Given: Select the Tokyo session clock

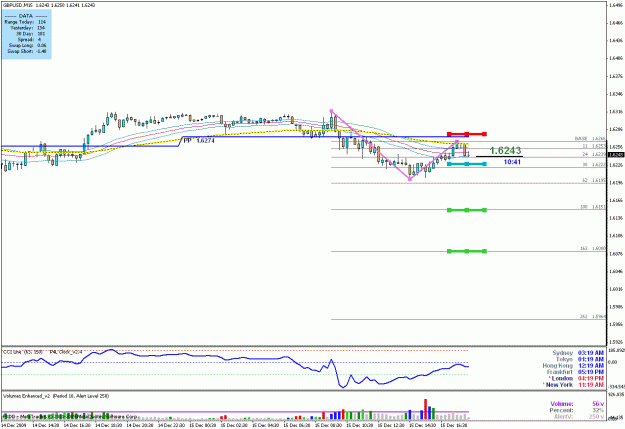Looking at the screenshot, I should [x=580, y=359].
